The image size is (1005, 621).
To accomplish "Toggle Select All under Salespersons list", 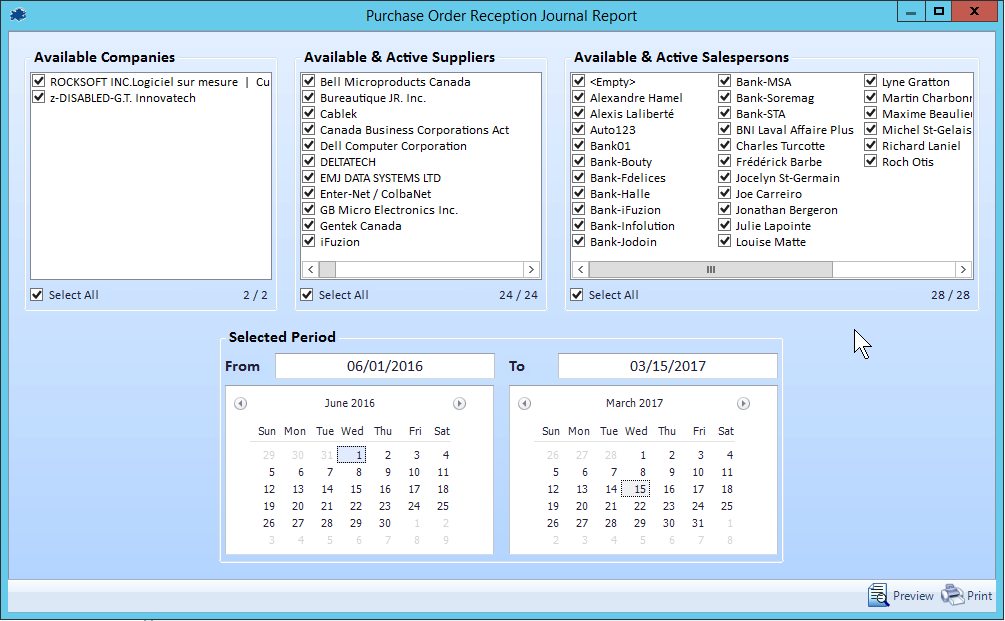I will point(578,295).
